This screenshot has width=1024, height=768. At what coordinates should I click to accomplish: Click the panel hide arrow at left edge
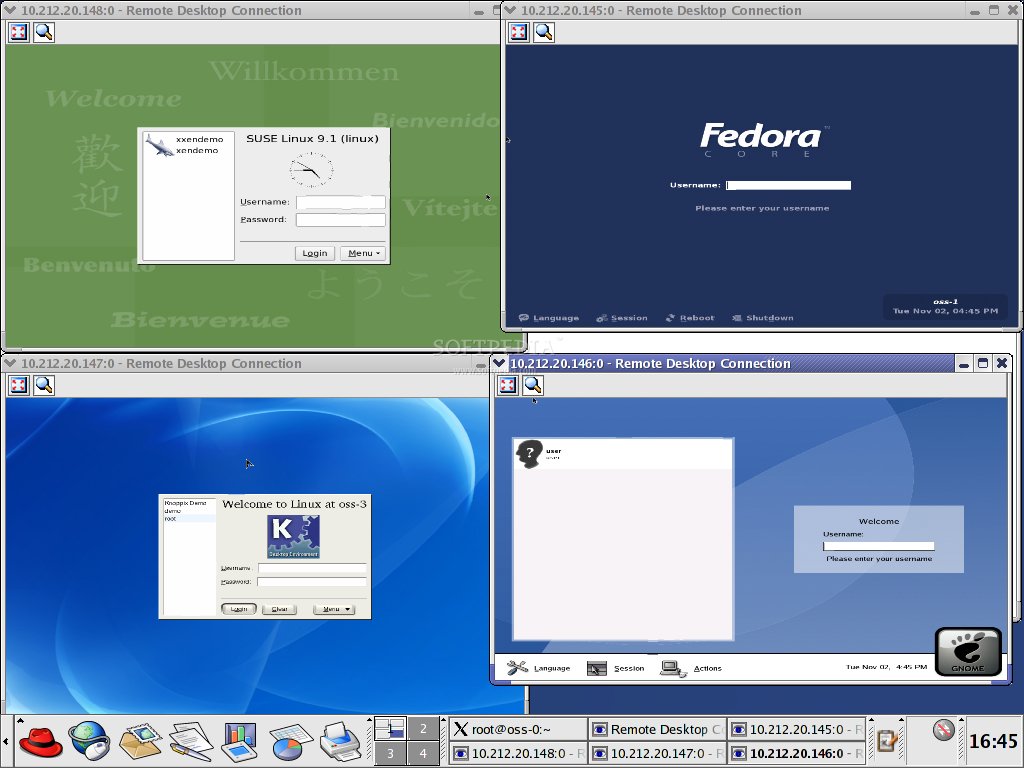(5, 742)
